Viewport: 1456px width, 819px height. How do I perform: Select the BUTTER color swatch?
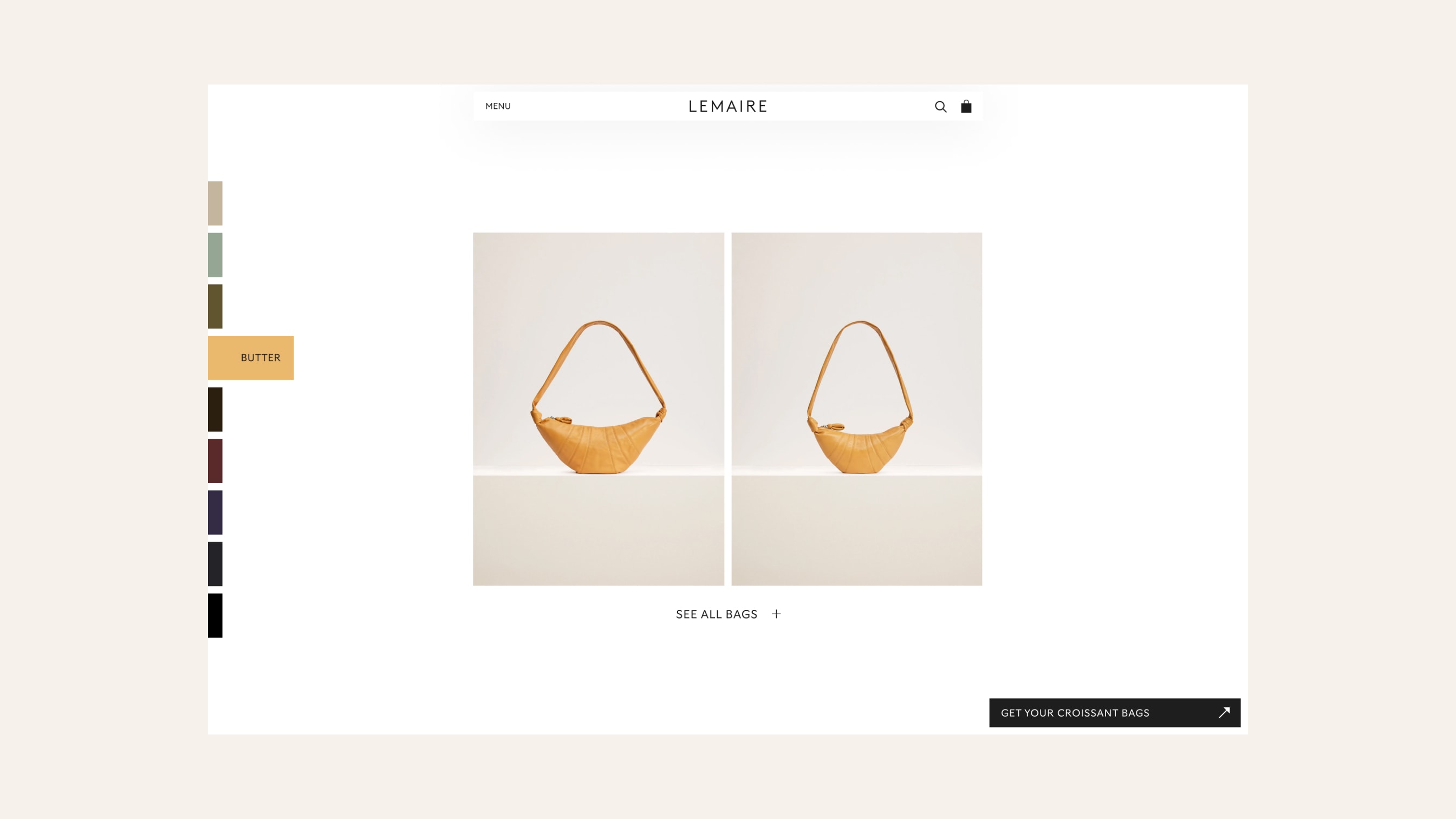(x=250, y=358)
